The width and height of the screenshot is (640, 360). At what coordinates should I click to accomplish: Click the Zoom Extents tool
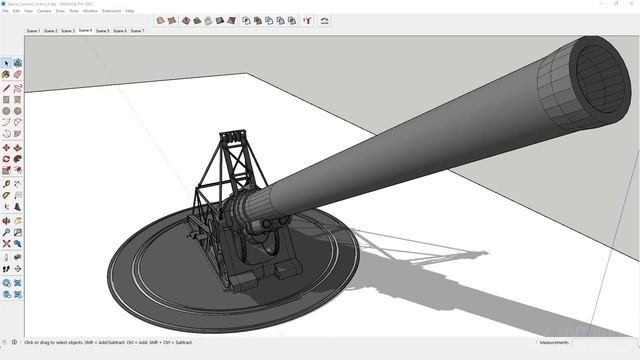(x=6, y=244)
